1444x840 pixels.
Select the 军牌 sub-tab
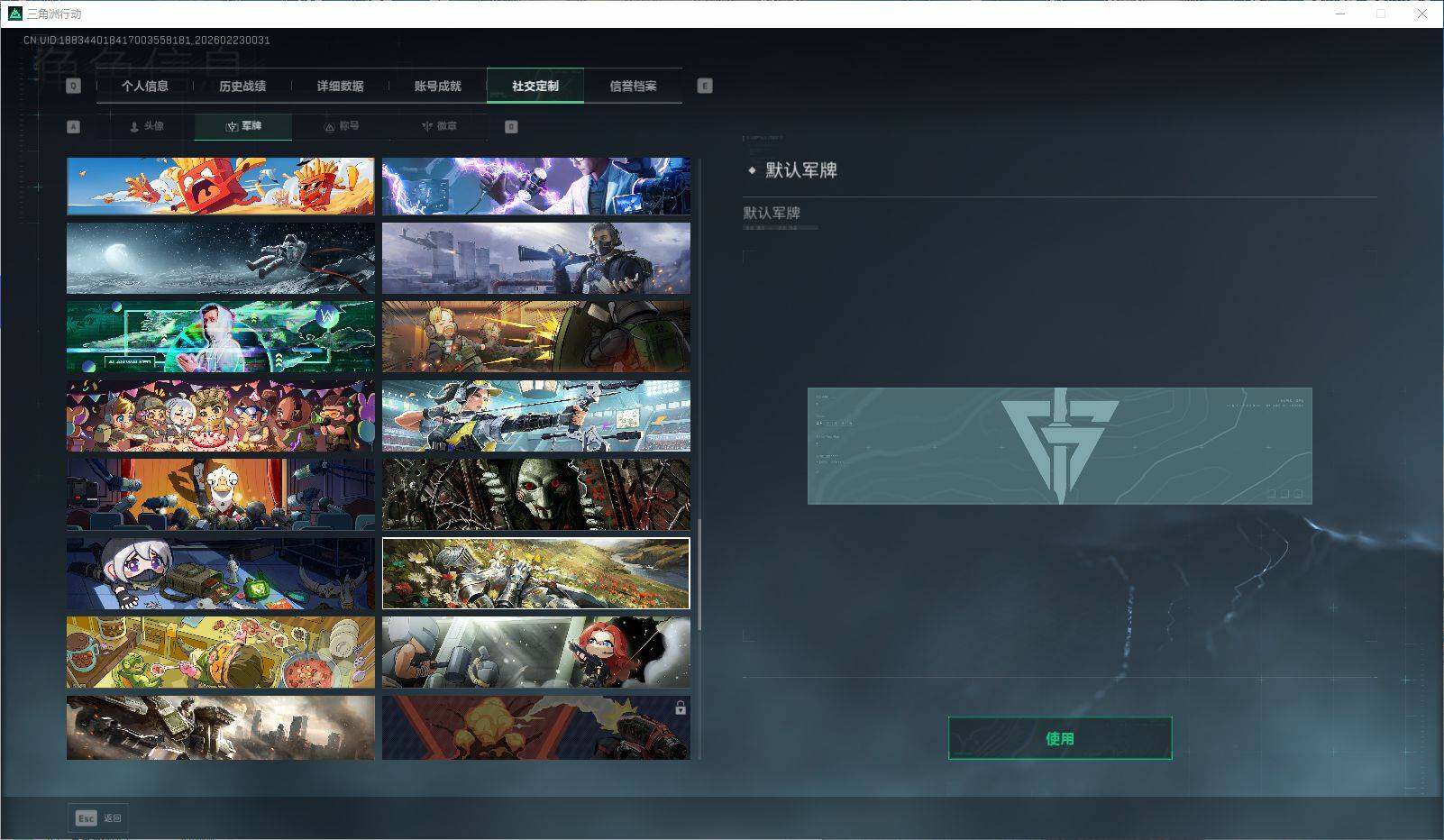tap(243, 127)
